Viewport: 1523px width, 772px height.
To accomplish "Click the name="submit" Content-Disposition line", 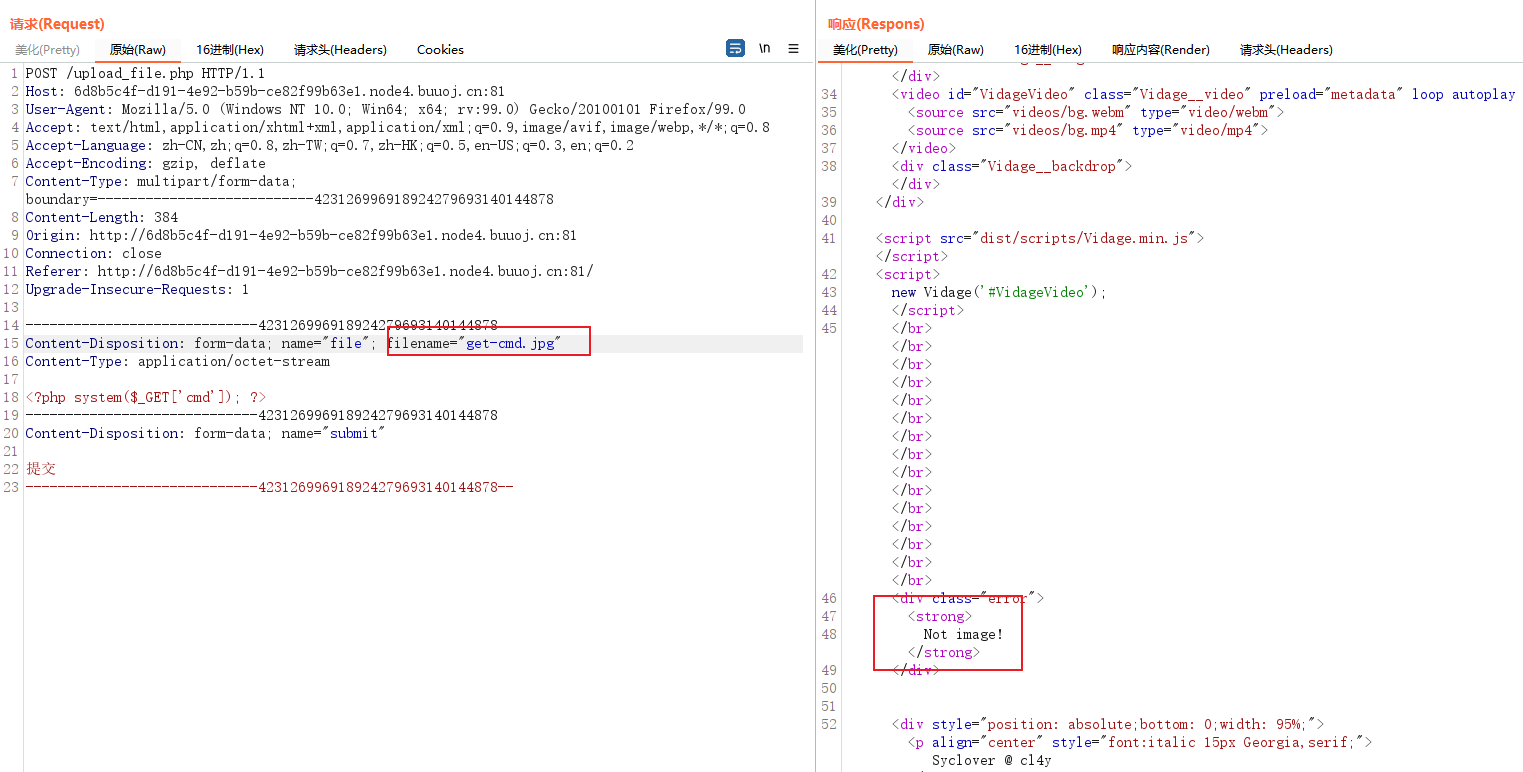I will click(x=205, y=433).
